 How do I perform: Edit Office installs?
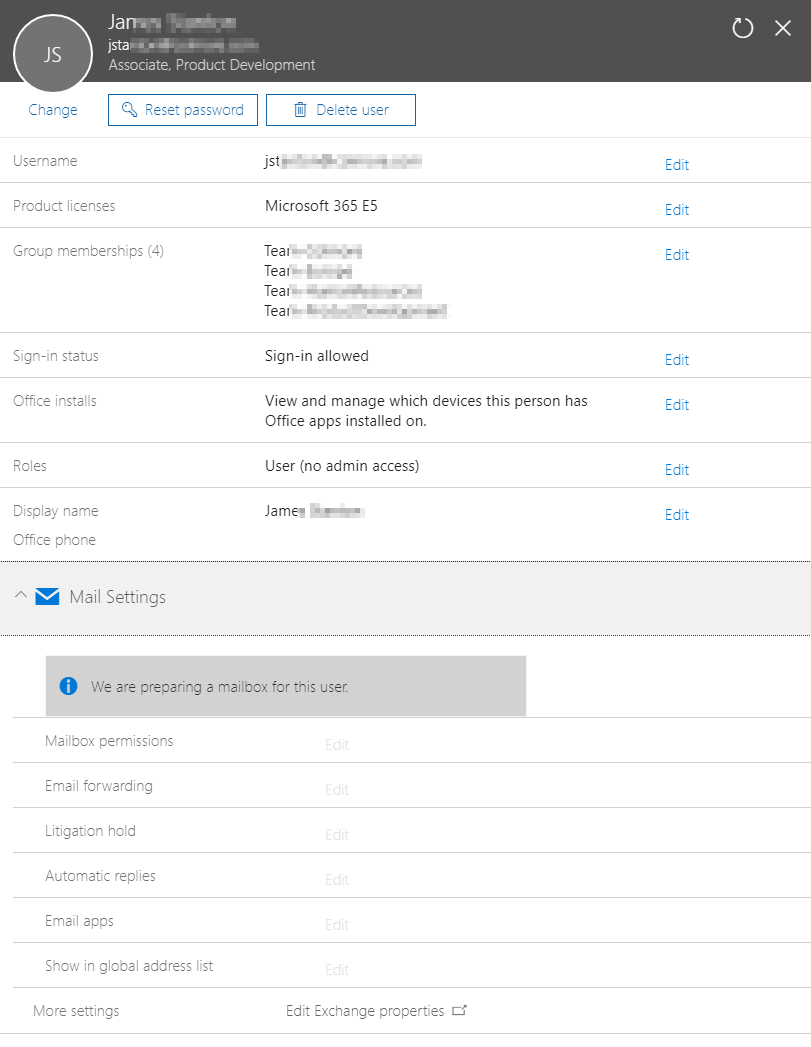click(677, 405)
